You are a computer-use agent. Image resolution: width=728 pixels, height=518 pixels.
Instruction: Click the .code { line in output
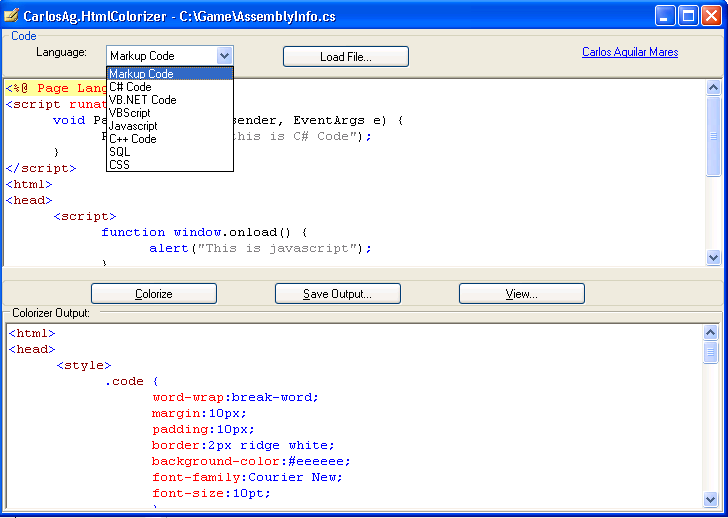132,381
